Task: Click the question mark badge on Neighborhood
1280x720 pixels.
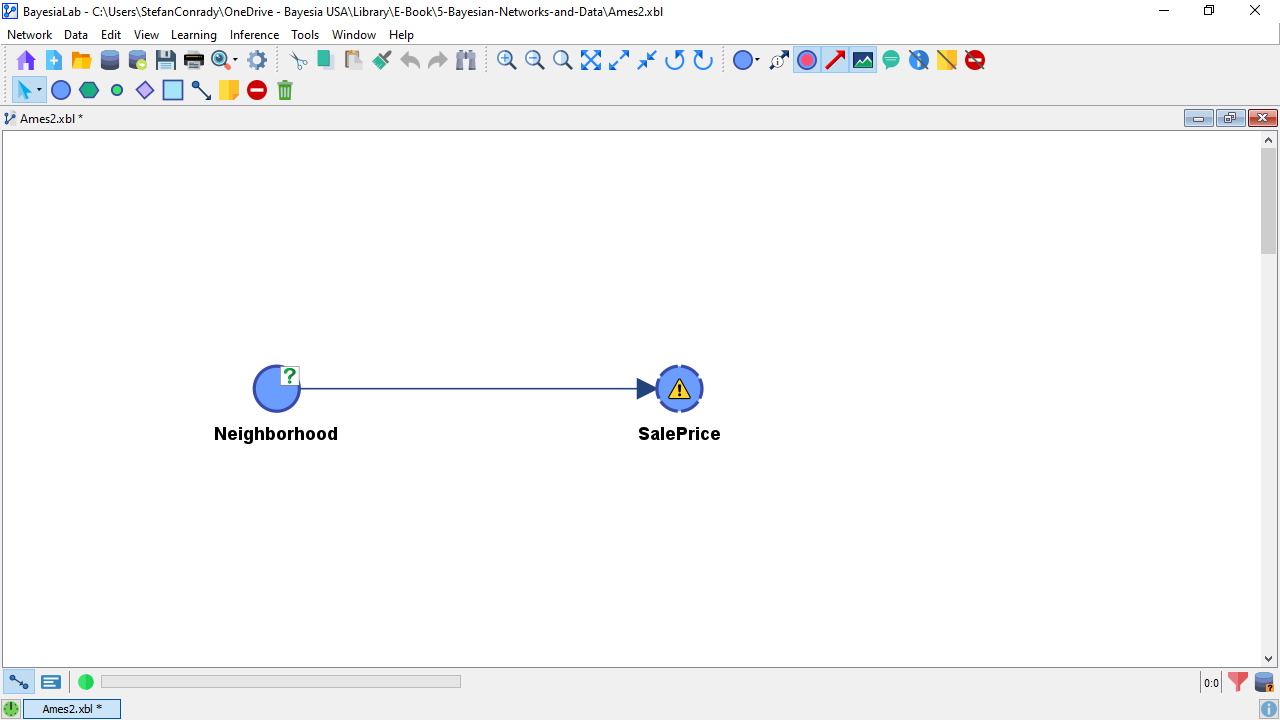Action: coord(290,376)
